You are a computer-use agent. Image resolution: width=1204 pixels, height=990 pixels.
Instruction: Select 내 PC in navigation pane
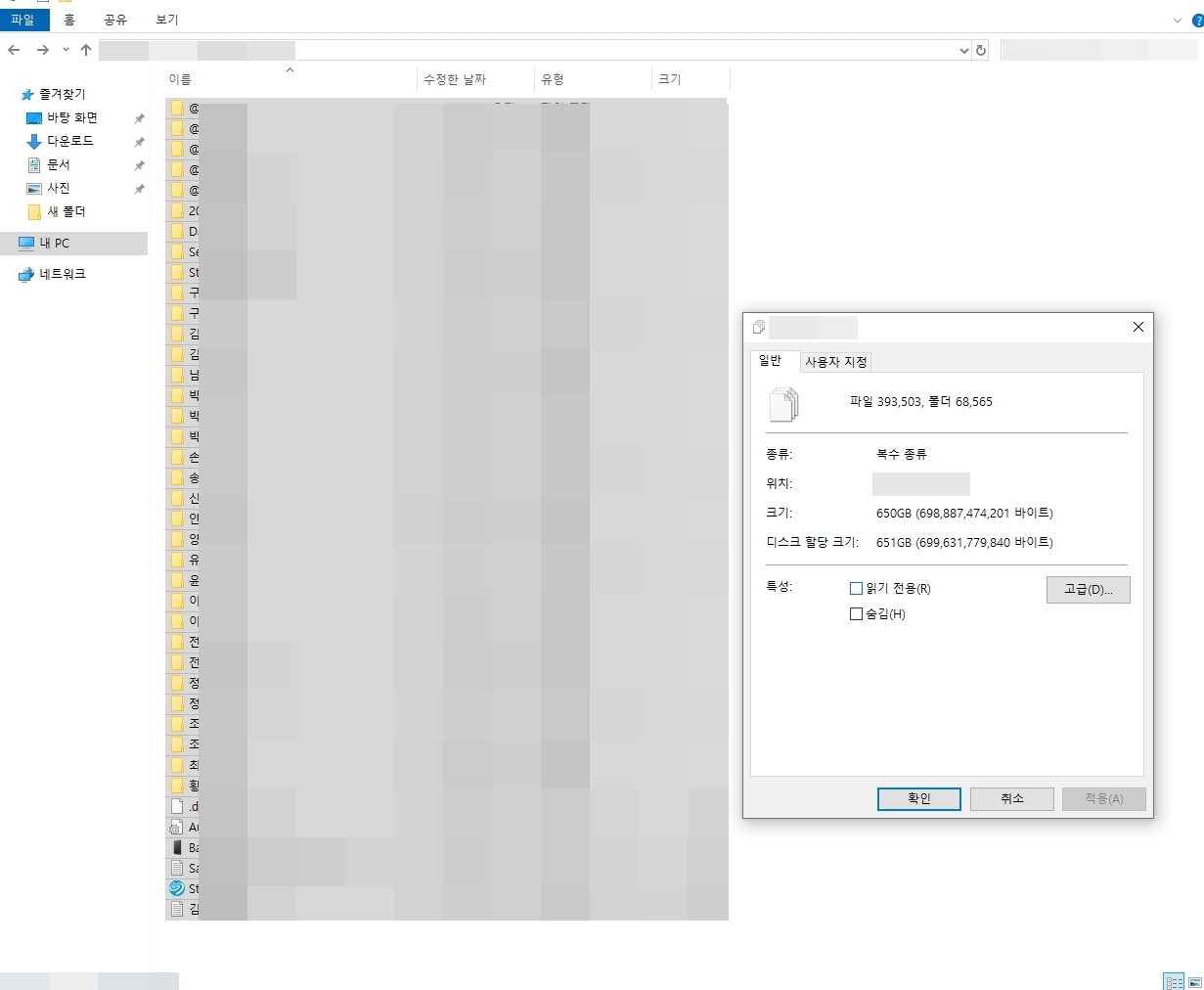point(73,244)
